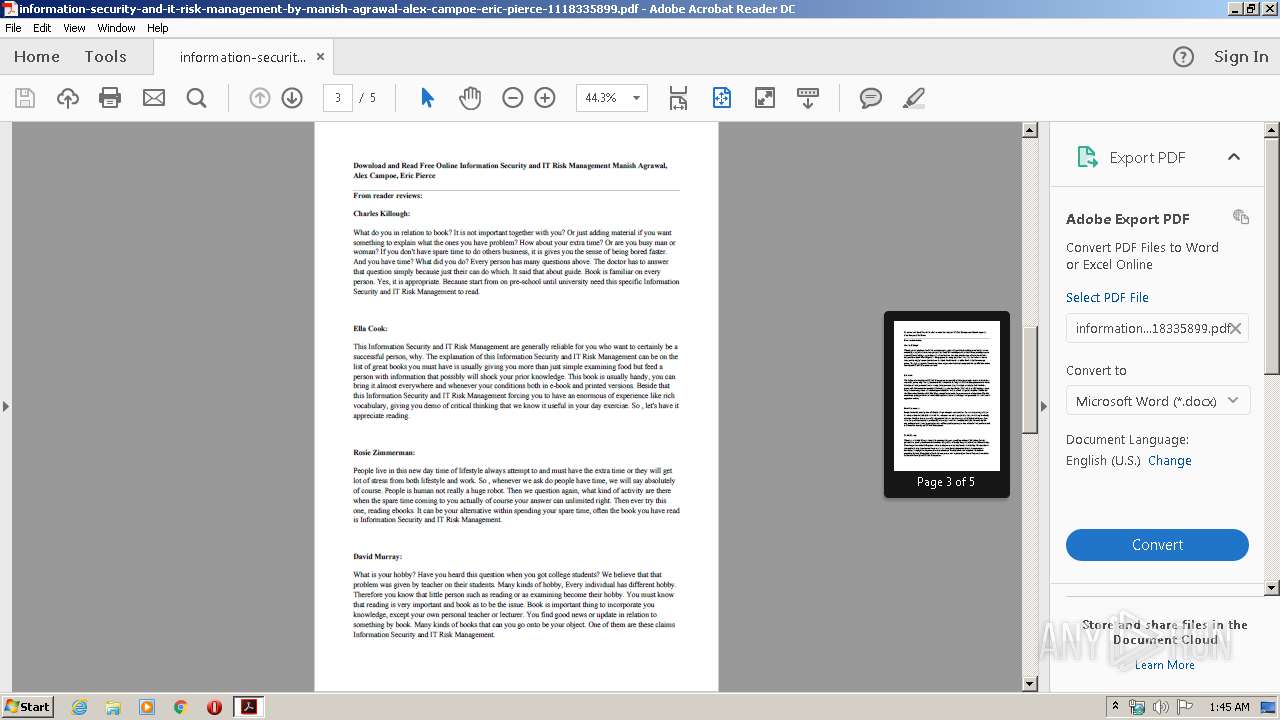The width and height of the screenshot is (1280, 720).
Task: Click the 'From reader reviews:' heading
Action: coord(388,196)
